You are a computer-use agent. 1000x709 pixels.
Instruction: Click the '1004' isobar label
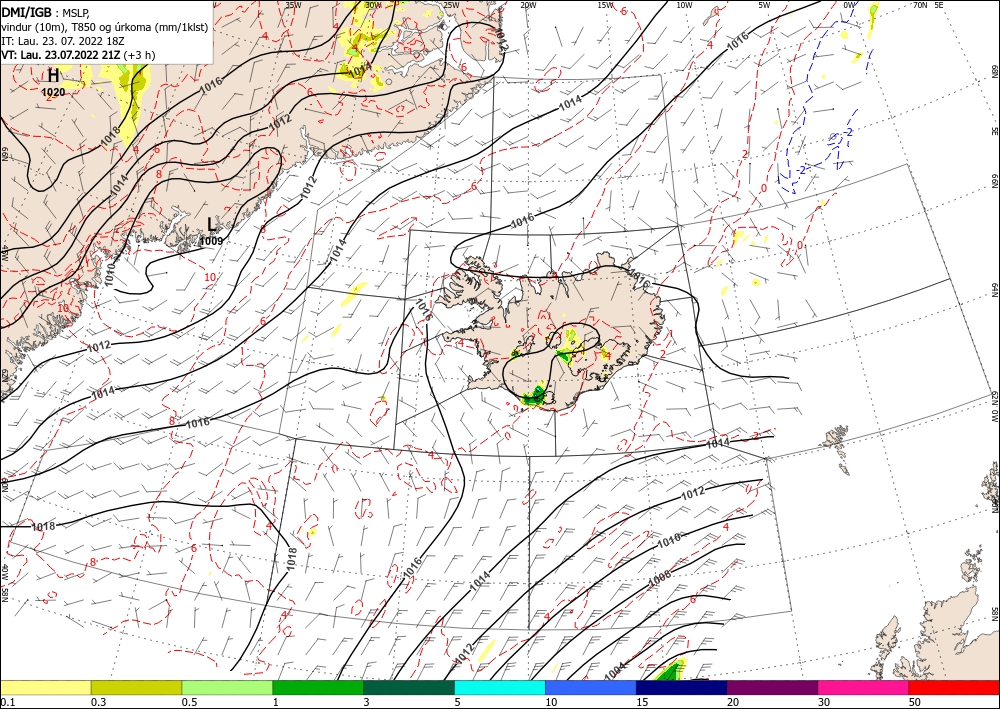pyautogui.click(x=615, y=671)
